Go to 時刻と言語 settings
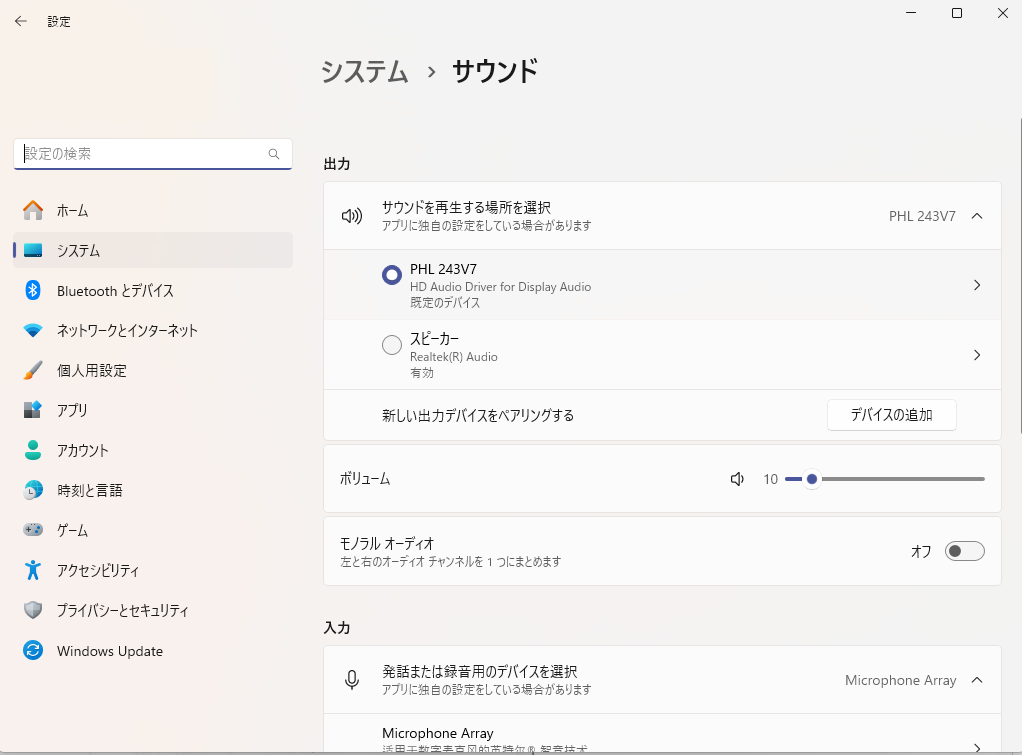Viewport: 1022px width, 755px height. tap(89, 490)
